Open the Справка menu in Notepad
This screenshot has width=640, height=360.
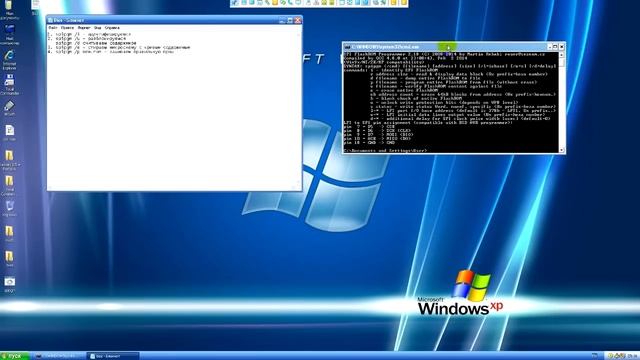pyautogui.click(x=112, y=28)
